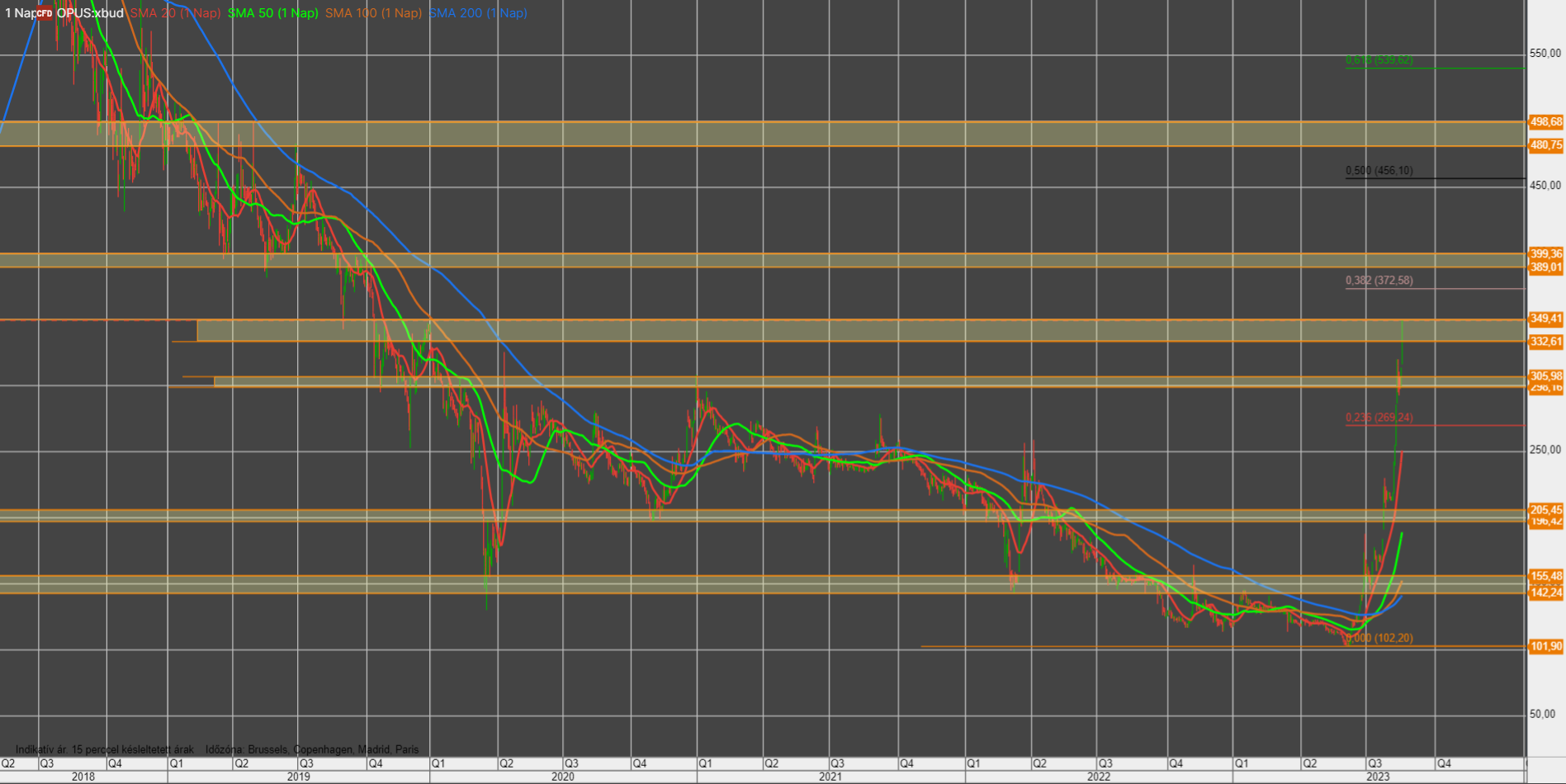Click the 399,36 price level tag
This screenshot has width=1566, height=784.
(x=1545, y=254)
